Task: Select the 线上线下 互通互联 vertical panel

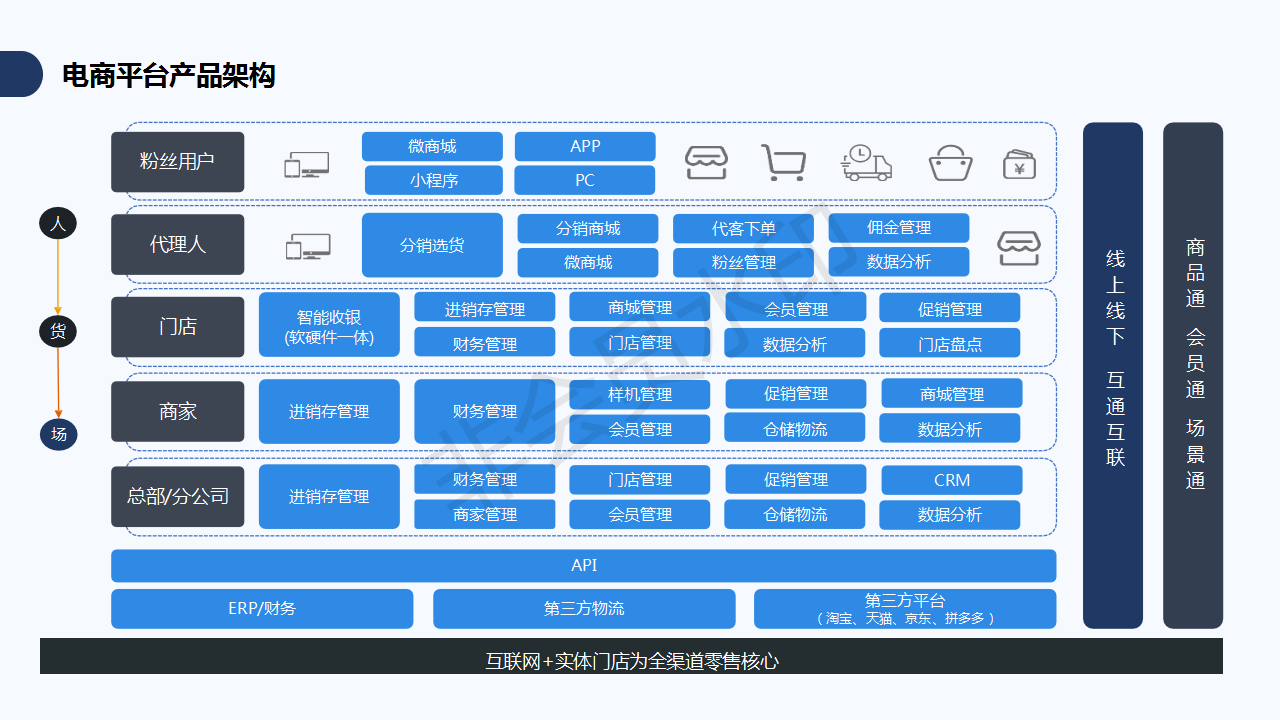Action: point(1113,375)
